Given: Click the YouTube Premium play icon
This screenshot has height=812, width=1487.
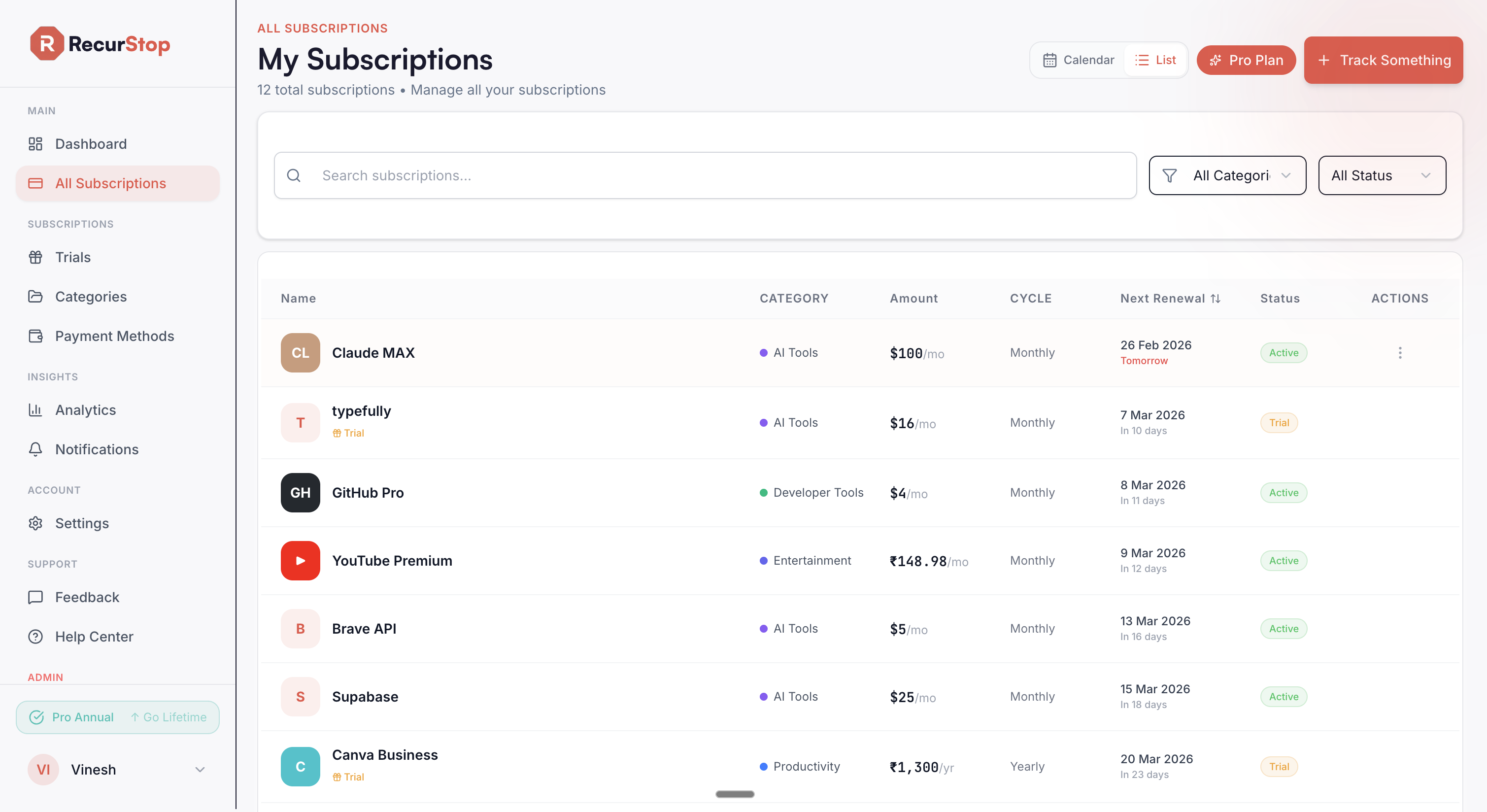Looking at the screenshot, I should click(x=300, y=560).
